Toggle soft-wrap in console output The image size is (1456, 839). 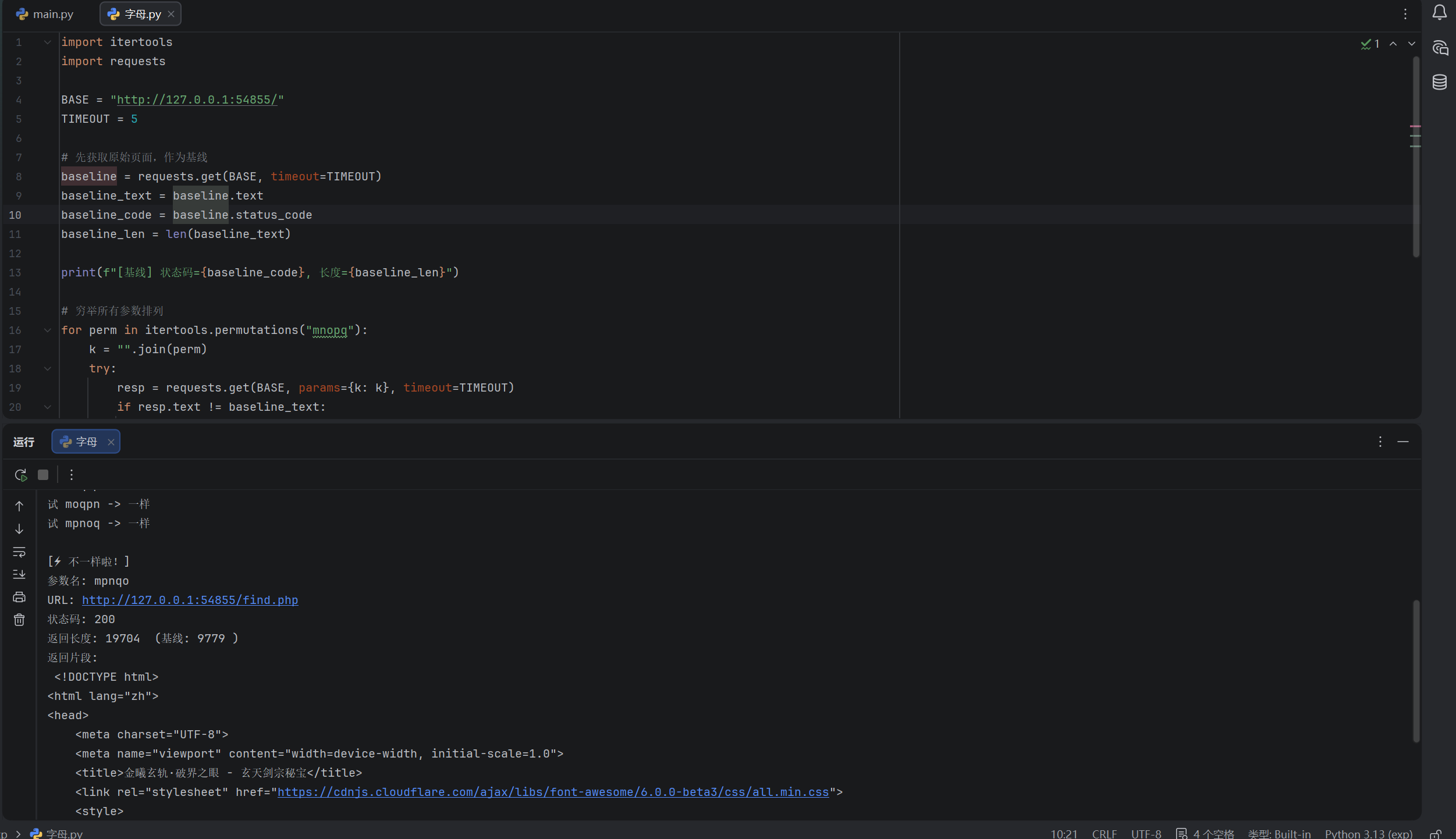(x=19, y=552)
